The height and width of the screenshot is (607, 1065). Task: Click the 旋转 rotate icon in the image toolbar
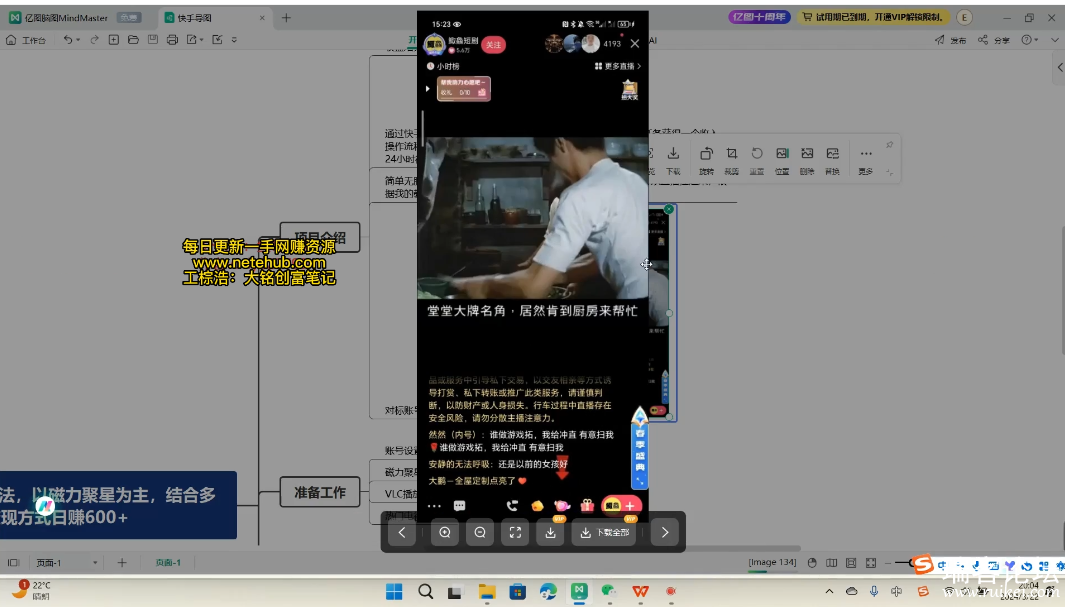(706, 160)
